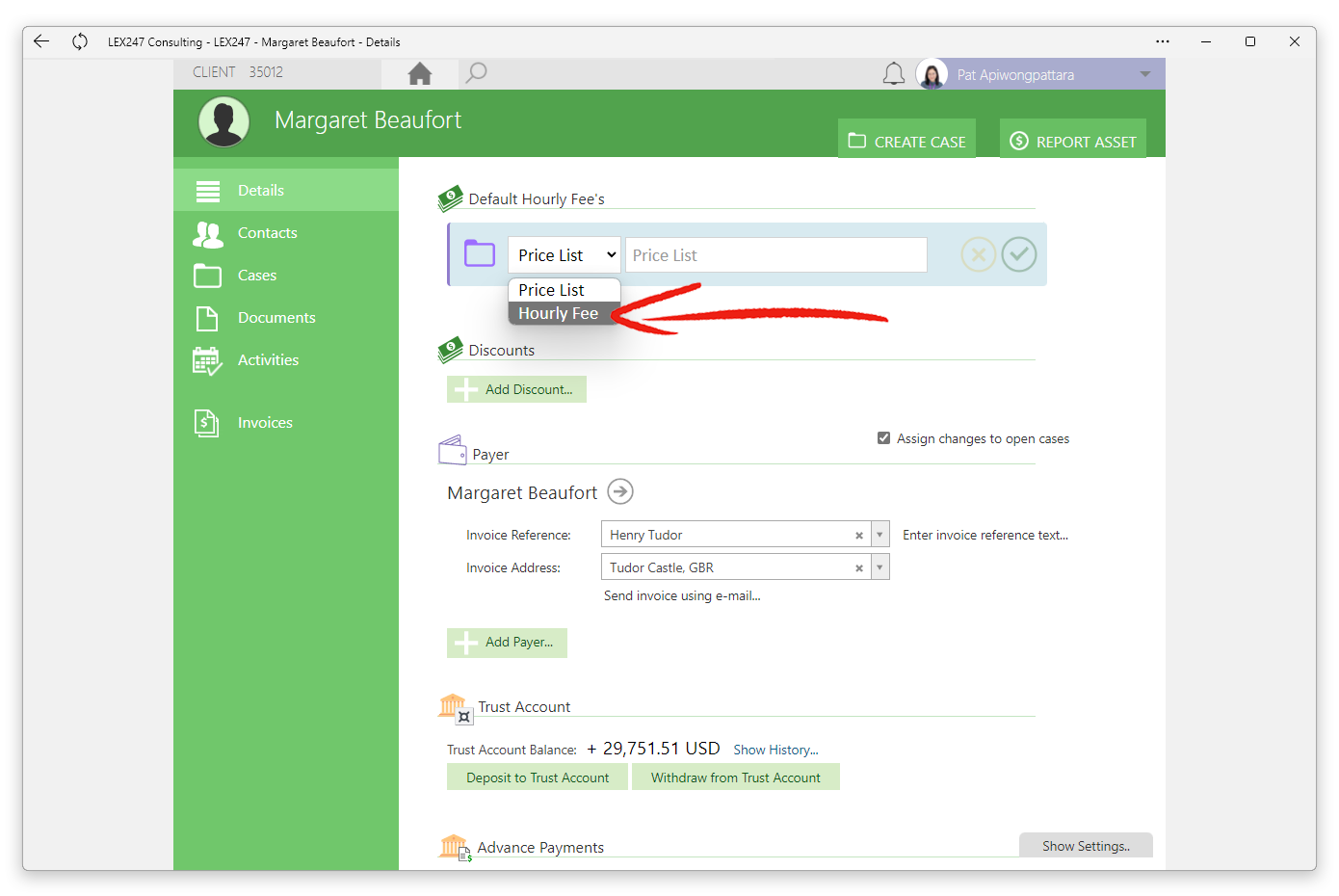The image size is (1339, 896).
Task: Click the purple folder icon in fee row
Action: click(x=480, y=253)
